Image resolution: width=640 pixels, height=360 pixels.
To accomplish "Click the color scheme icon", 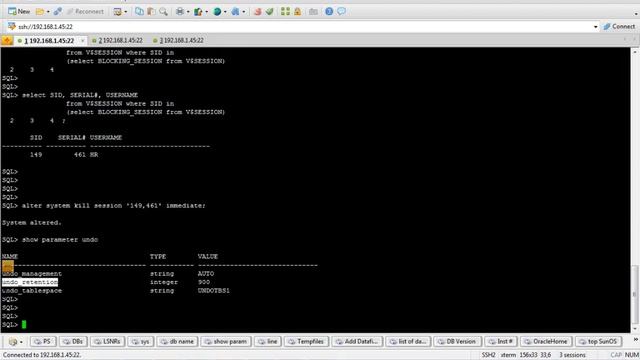I will [x=198, y=11].
